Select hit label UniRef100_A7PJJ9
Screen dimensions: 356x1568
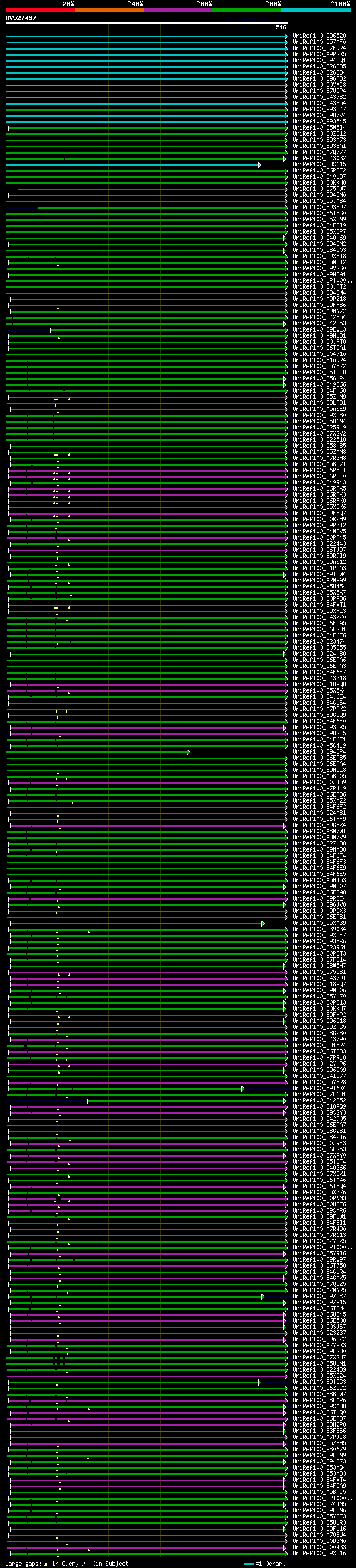pyautogui.click(x=319, y=788)
